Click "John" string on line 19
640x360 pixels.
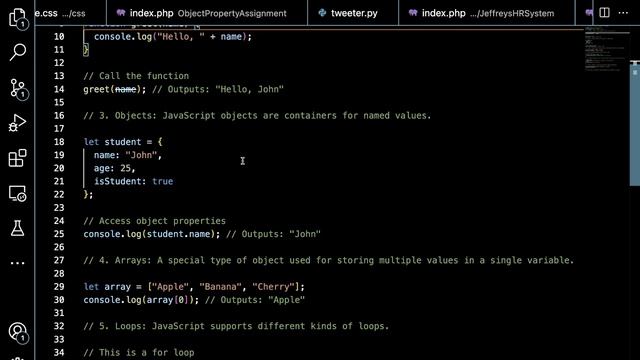point(141,155)
